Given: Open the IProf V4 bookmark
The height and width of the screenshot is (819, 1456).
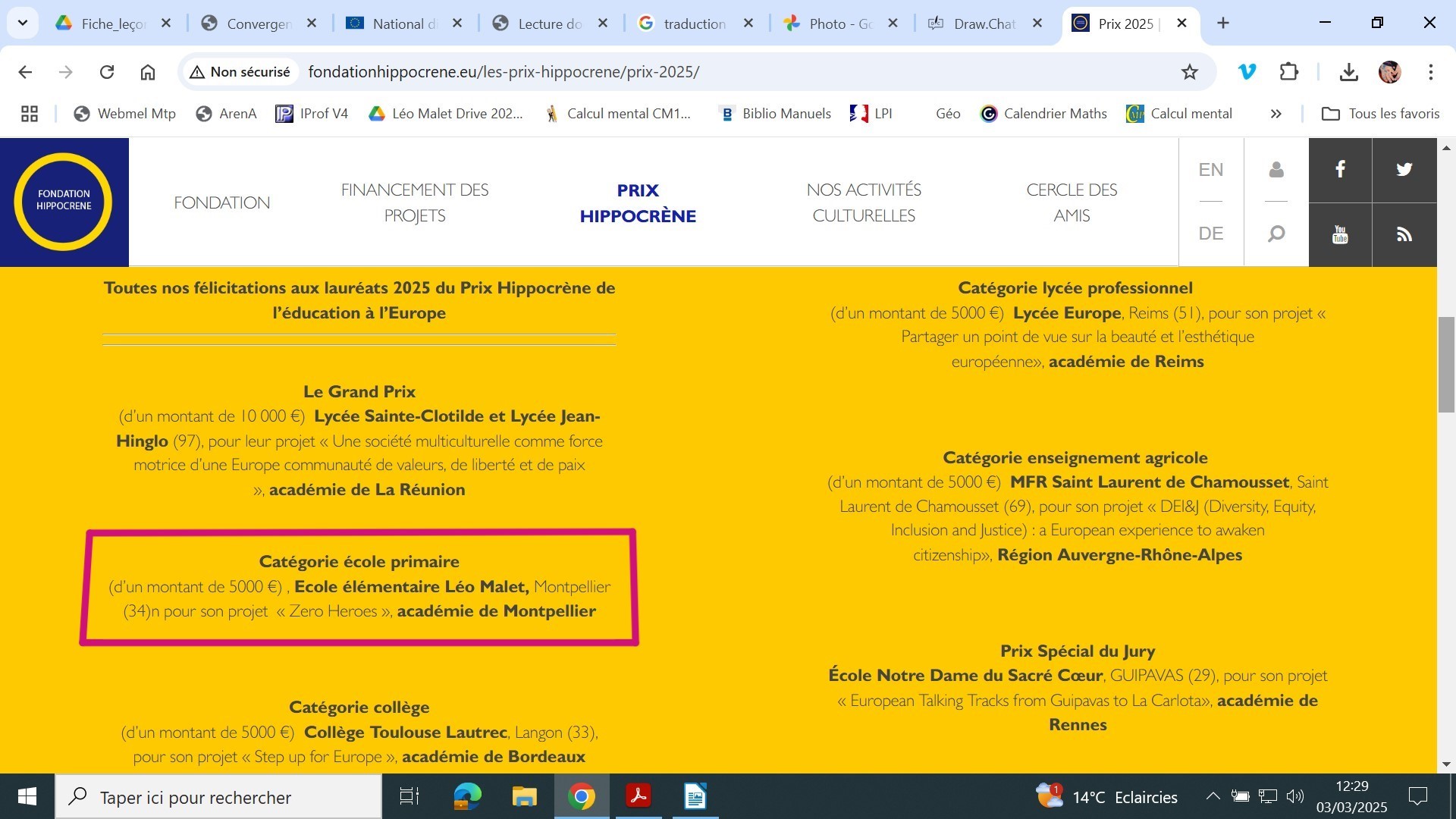Looking at the screenshot, I should pyautogui.click(x=312, y=114).
